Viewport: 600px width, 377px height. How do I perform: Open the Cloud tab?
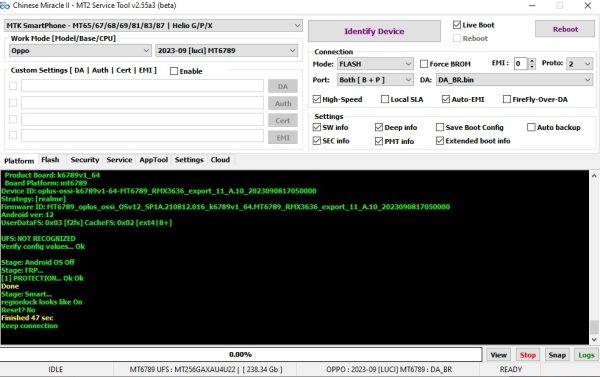220,160
